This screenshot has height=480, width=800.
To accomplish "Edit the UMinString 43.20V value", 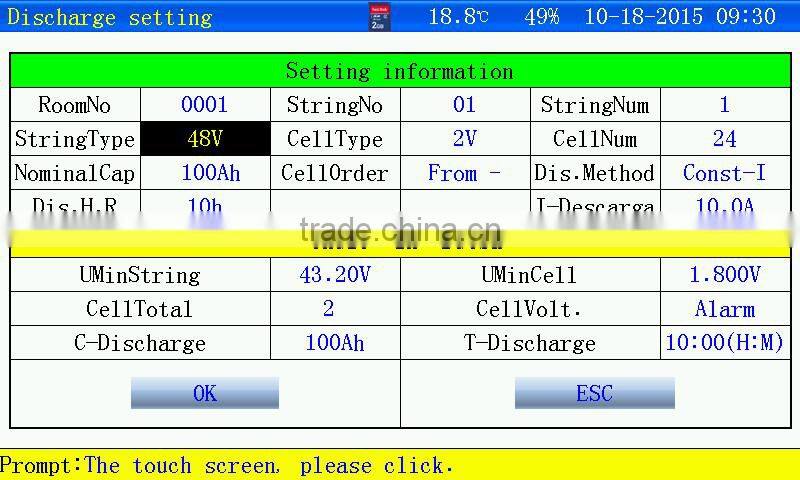I will click(335, 275).
